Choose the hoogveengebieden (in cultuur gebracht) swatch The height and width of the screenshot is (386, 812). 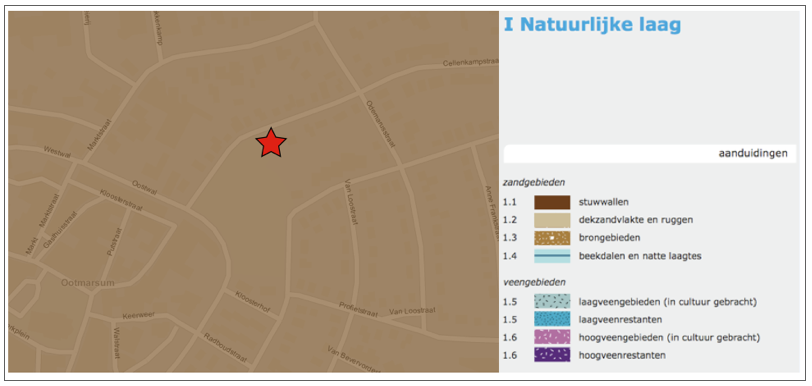pyautogui.click(x=552, y=337)
